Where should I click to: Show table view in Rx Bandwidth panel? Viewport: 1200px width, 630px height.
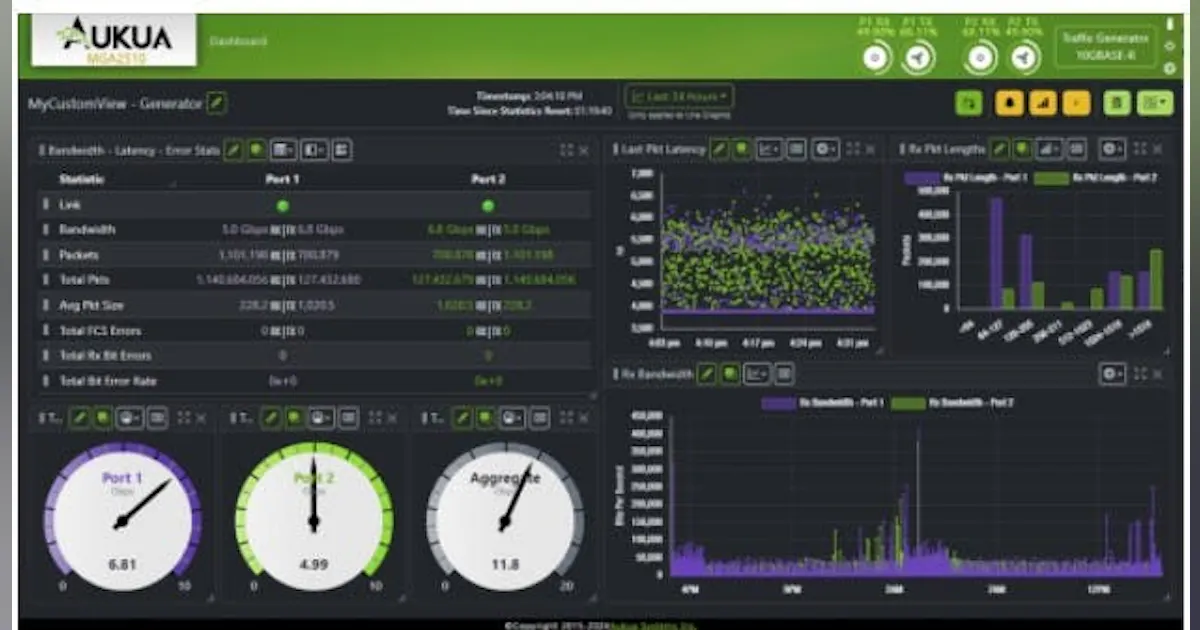pyautogui.click(x=785, y=374)
